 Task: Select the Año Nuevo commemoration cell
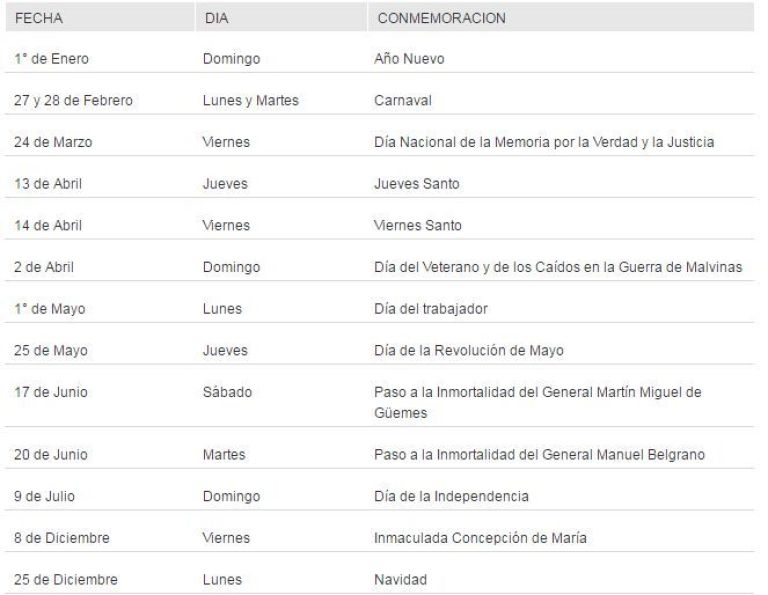pyautogui.click(x=409, y=59)
